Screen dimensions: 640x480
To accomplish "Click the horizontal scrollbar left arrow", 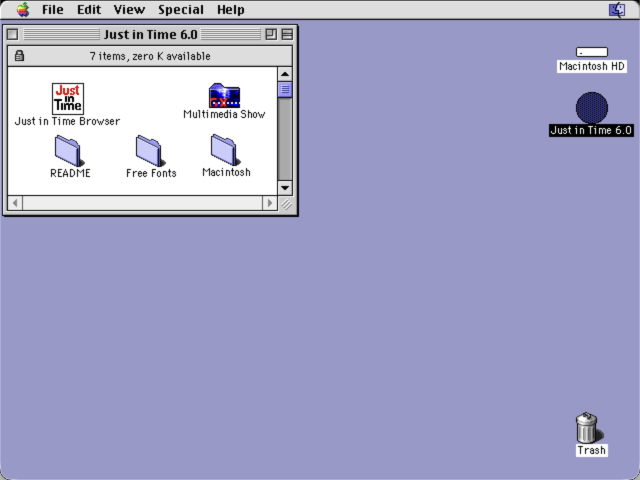I will pyautogui.click(x=15, y=203).
